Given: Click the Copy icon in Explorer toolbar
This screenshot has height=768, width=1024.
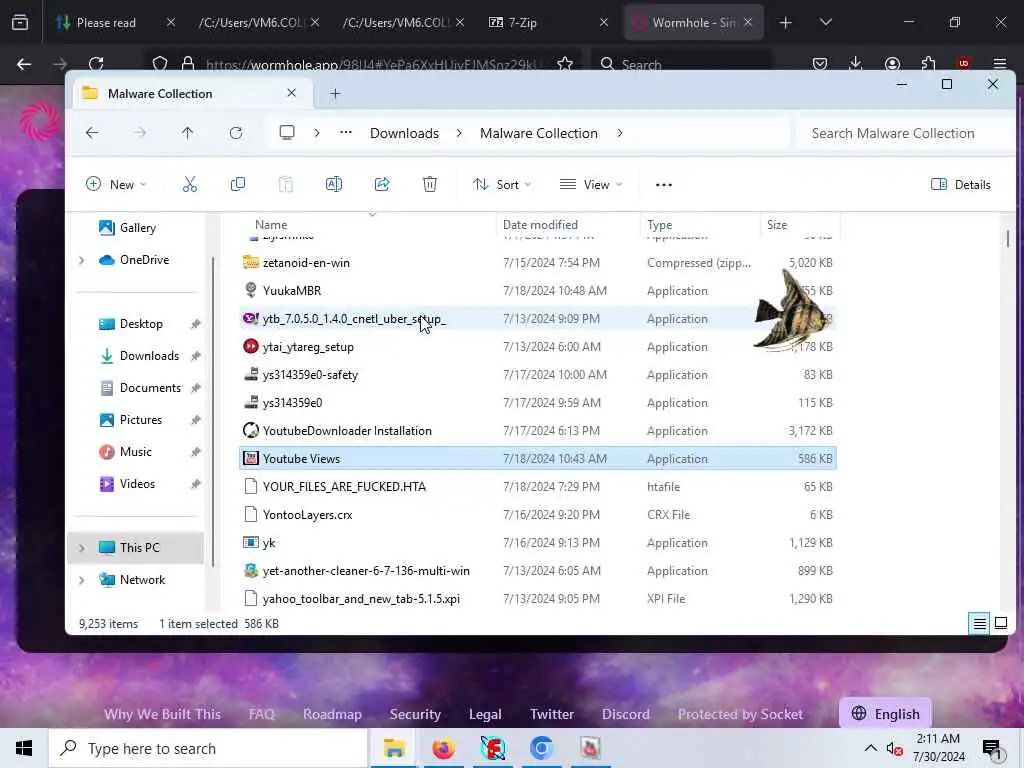Looking at the screenshot, I should click(x=238, y=185).
